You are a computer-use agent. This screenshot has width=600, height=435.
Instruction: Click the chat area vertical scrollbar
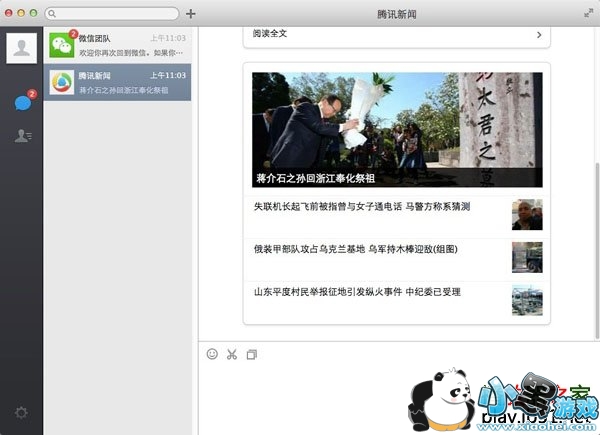click(x=597, y=251)
